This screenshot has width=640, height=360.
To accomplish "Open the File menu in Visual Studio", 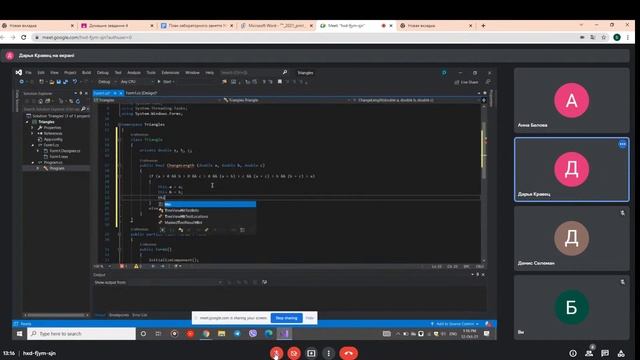I will coord(28,73).
